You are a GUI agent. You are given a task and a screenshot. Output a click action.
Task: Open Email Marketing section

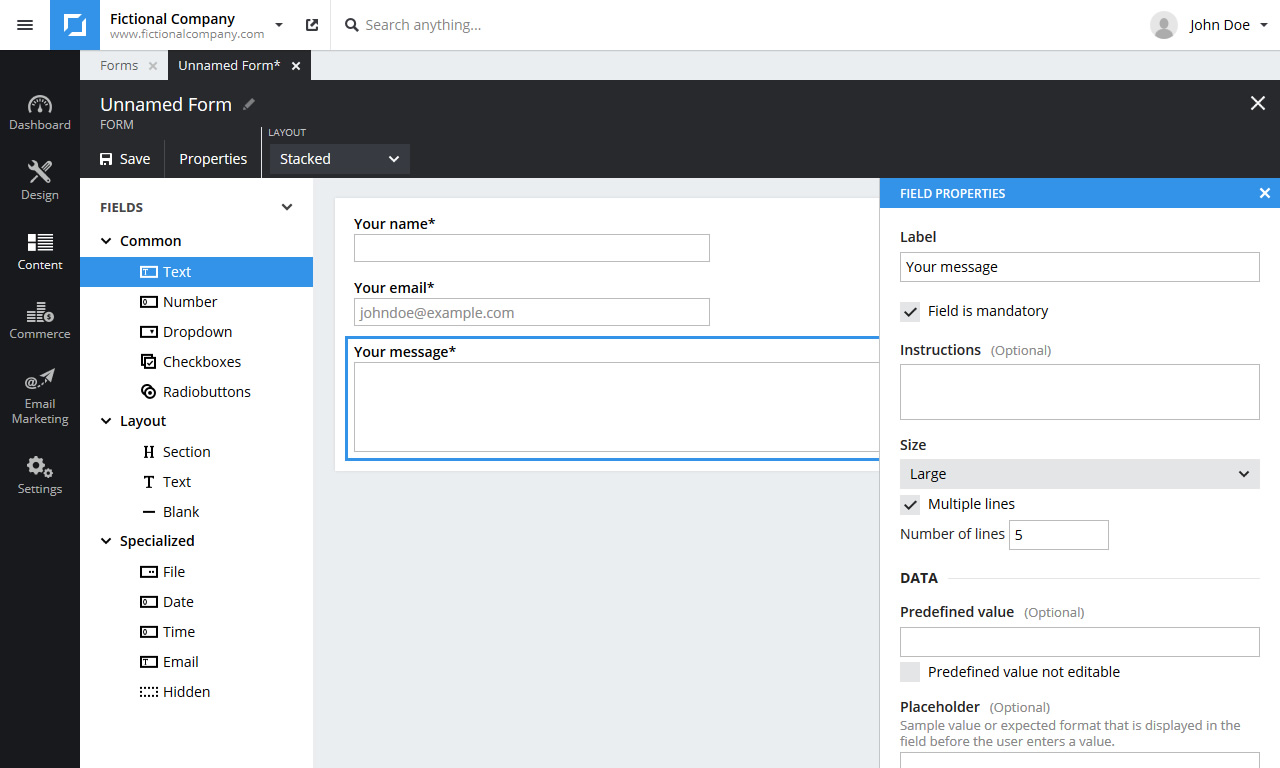[x=40, y=397]
